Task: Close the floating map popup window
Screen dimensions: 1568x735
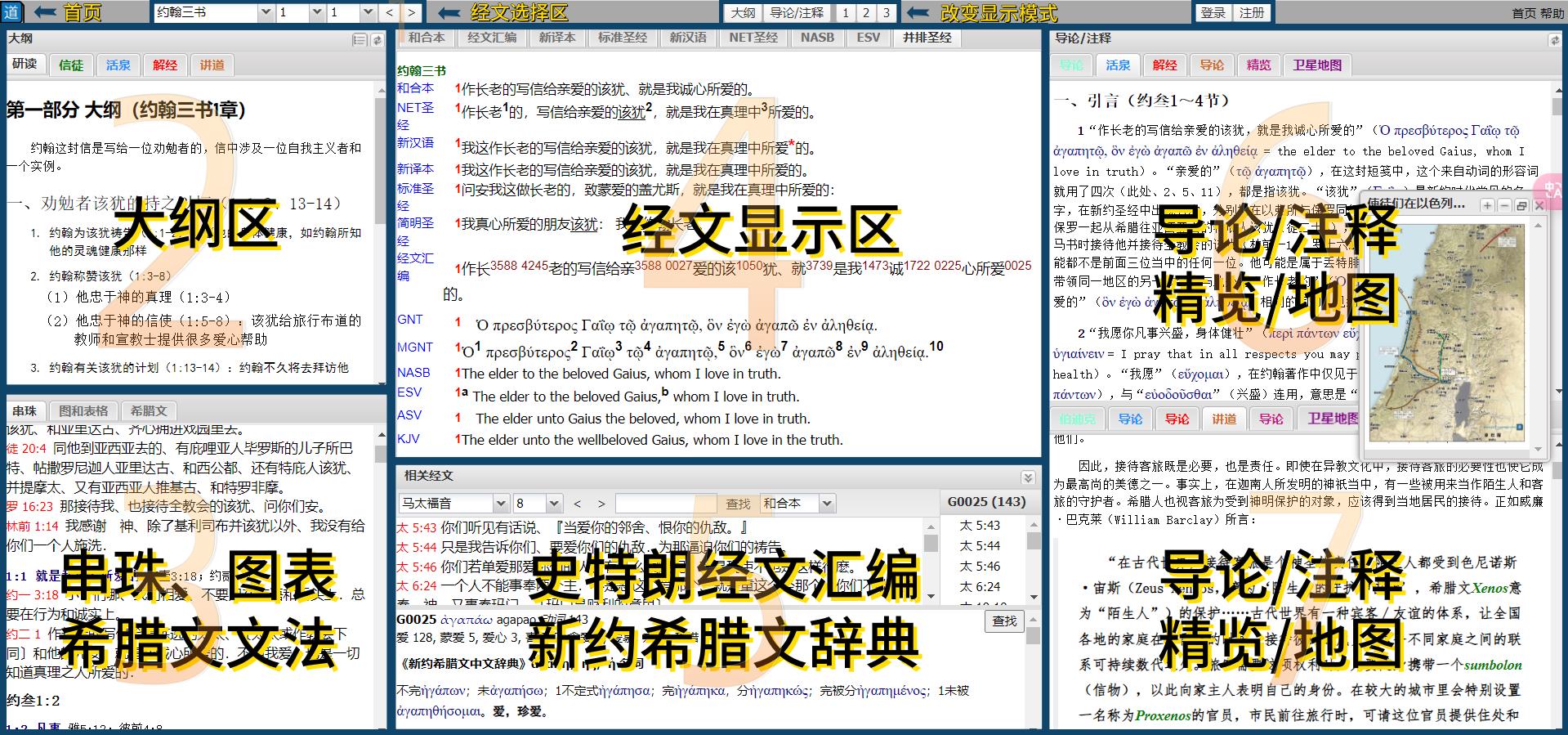Action: 1539,206
